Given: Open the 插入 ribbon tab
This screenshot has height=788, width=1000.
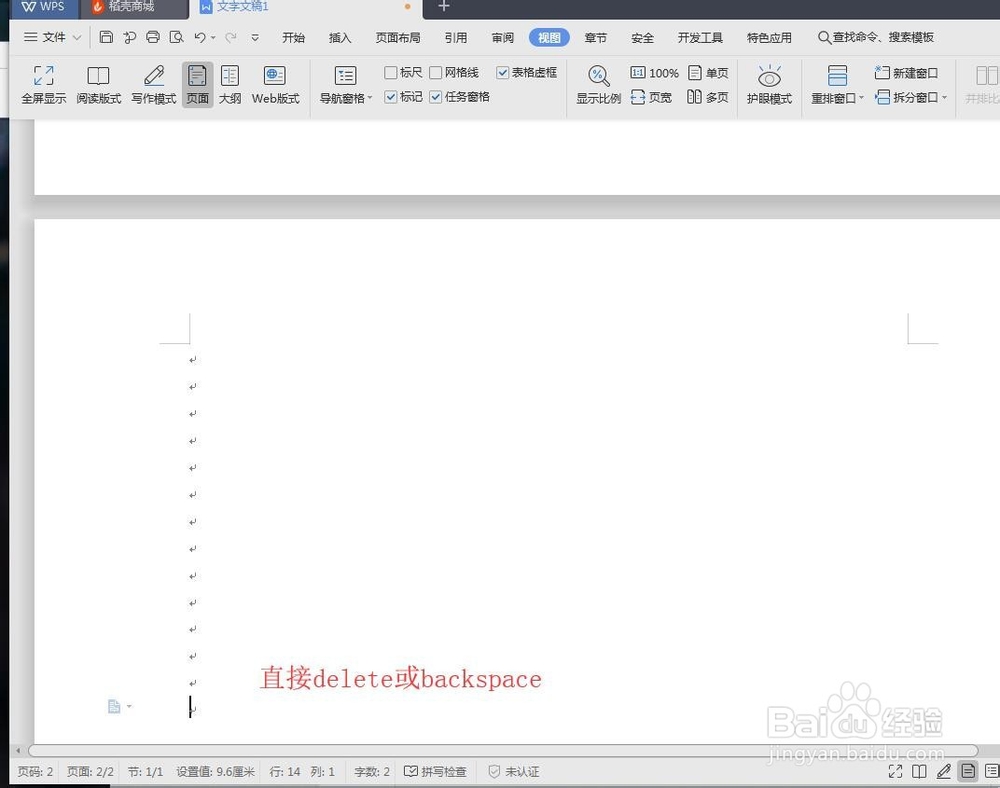Looking at the screenshot, I should click(x=340, y=38).
